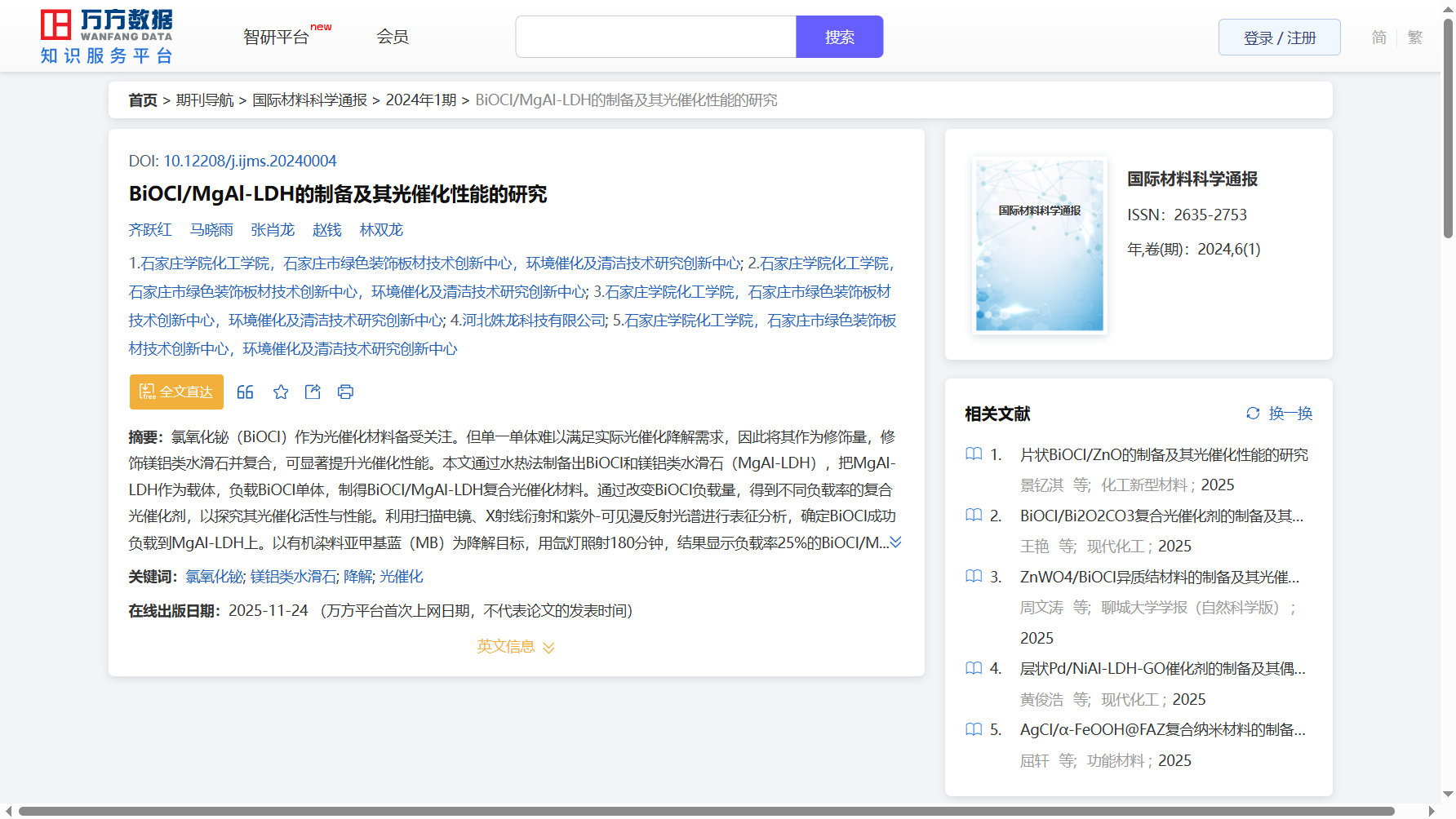Open the 智研平台 menu item
1456x819 pixels.
(277, 38)
